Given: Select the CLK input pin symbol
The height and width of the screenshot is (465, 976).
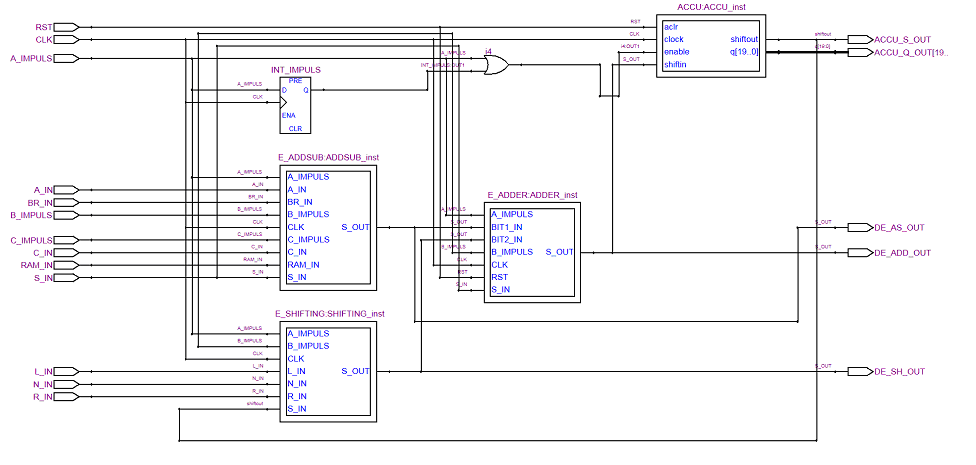Looking at the screenshot, I should click(x=67, y=40).
